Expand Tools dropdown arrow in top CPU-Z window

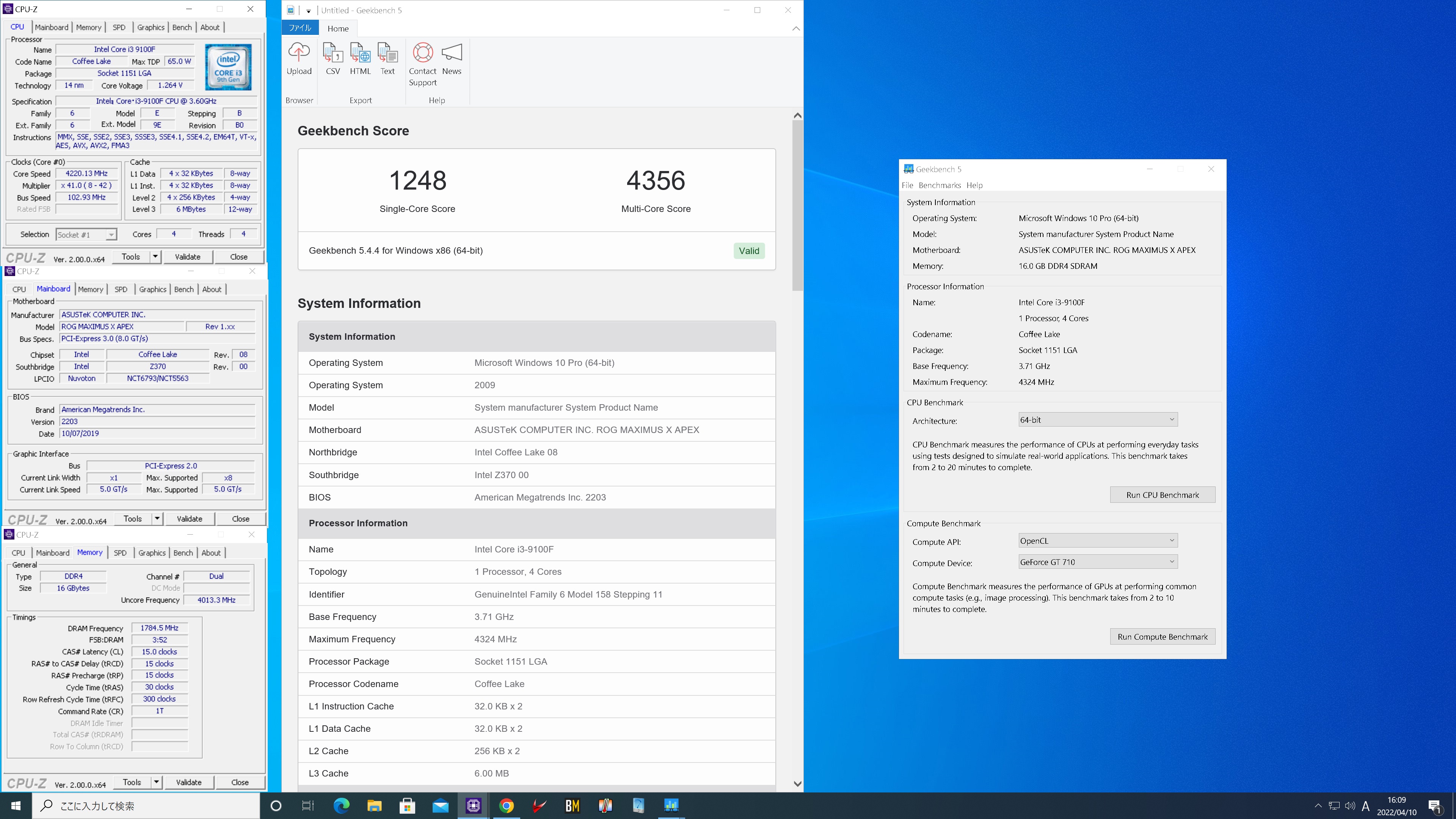(x=155, y=257)
